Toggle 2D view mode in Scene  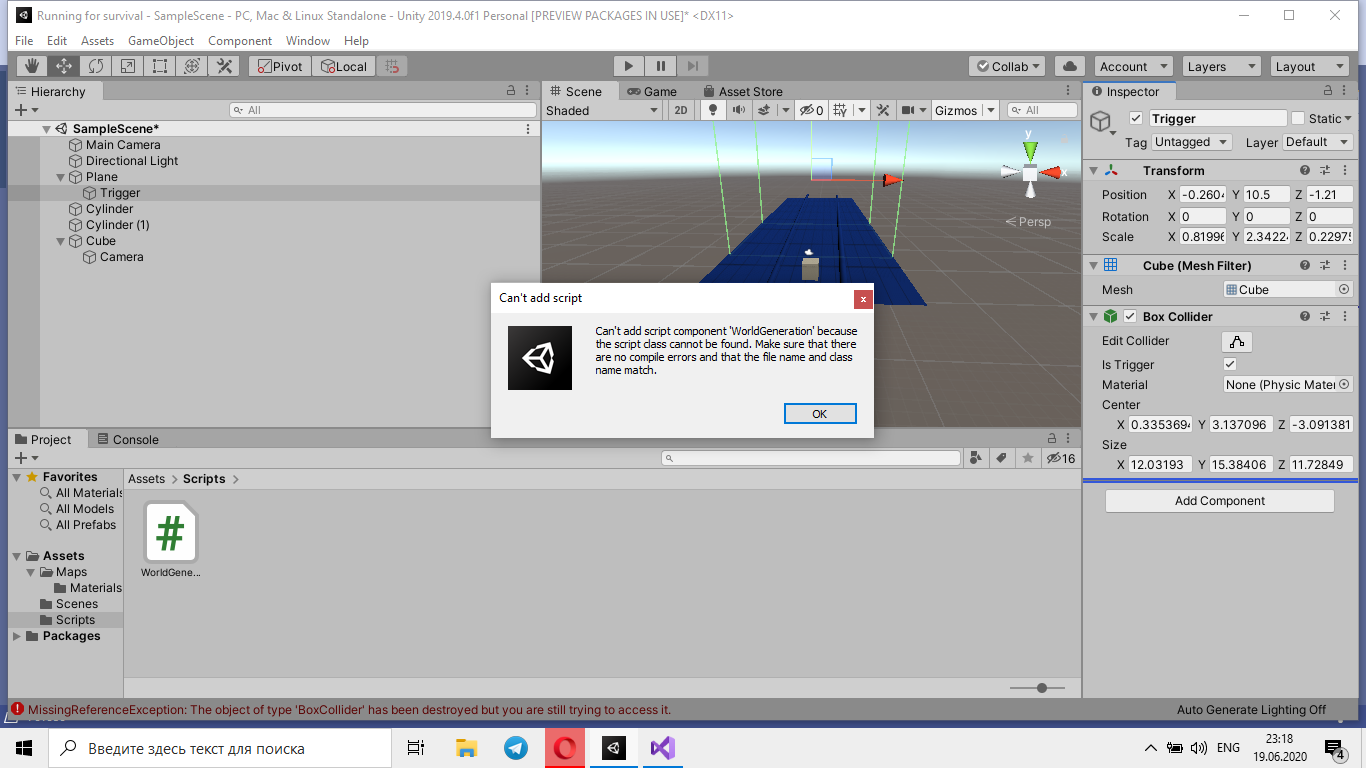tap(681, 110)
